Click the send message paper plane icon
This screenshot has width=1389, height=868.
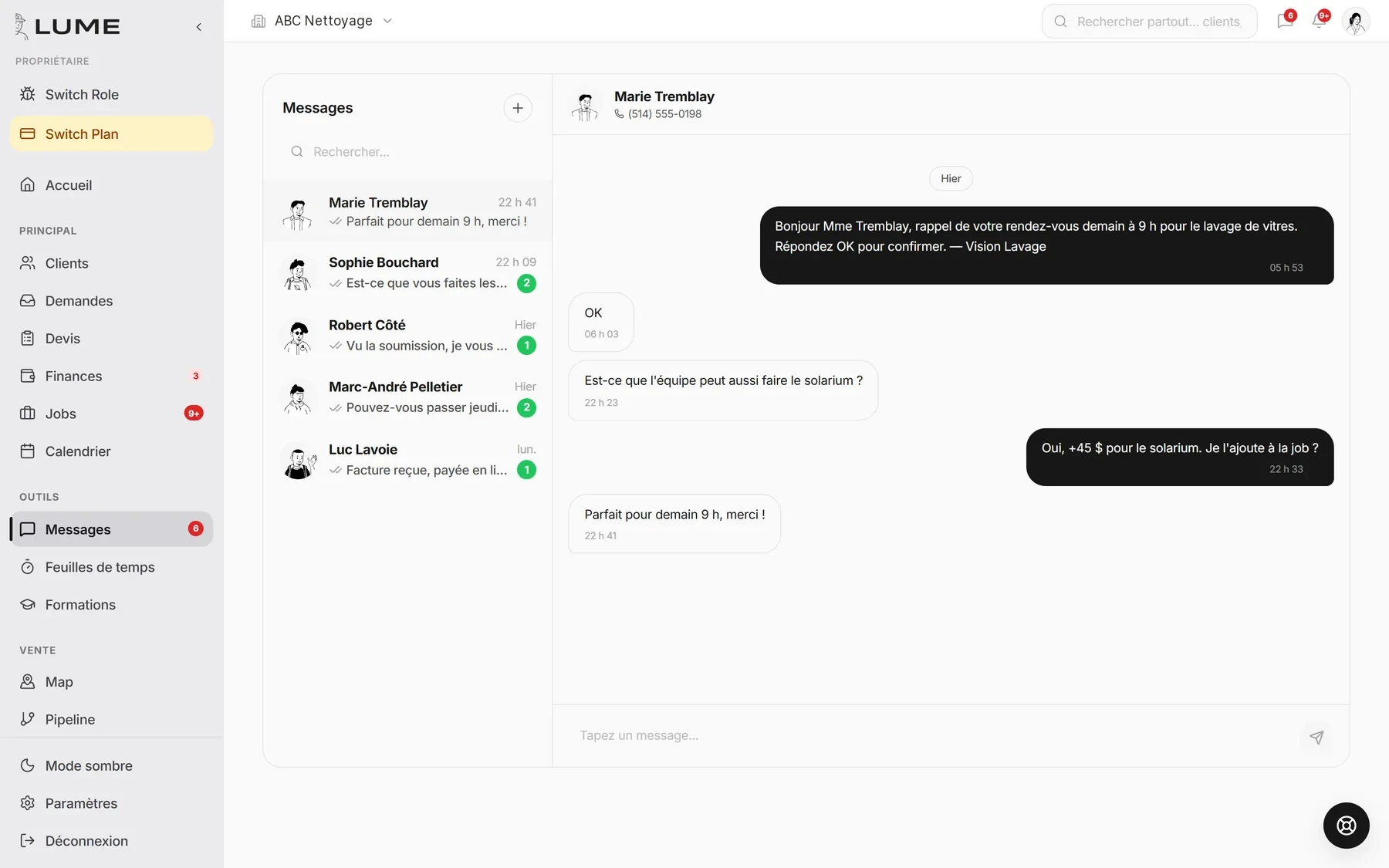coord(1316,737)
